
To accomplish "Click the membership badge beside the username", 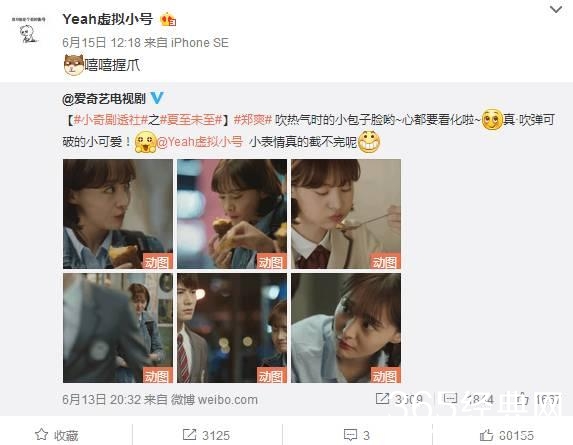I will tap(168, 19).
